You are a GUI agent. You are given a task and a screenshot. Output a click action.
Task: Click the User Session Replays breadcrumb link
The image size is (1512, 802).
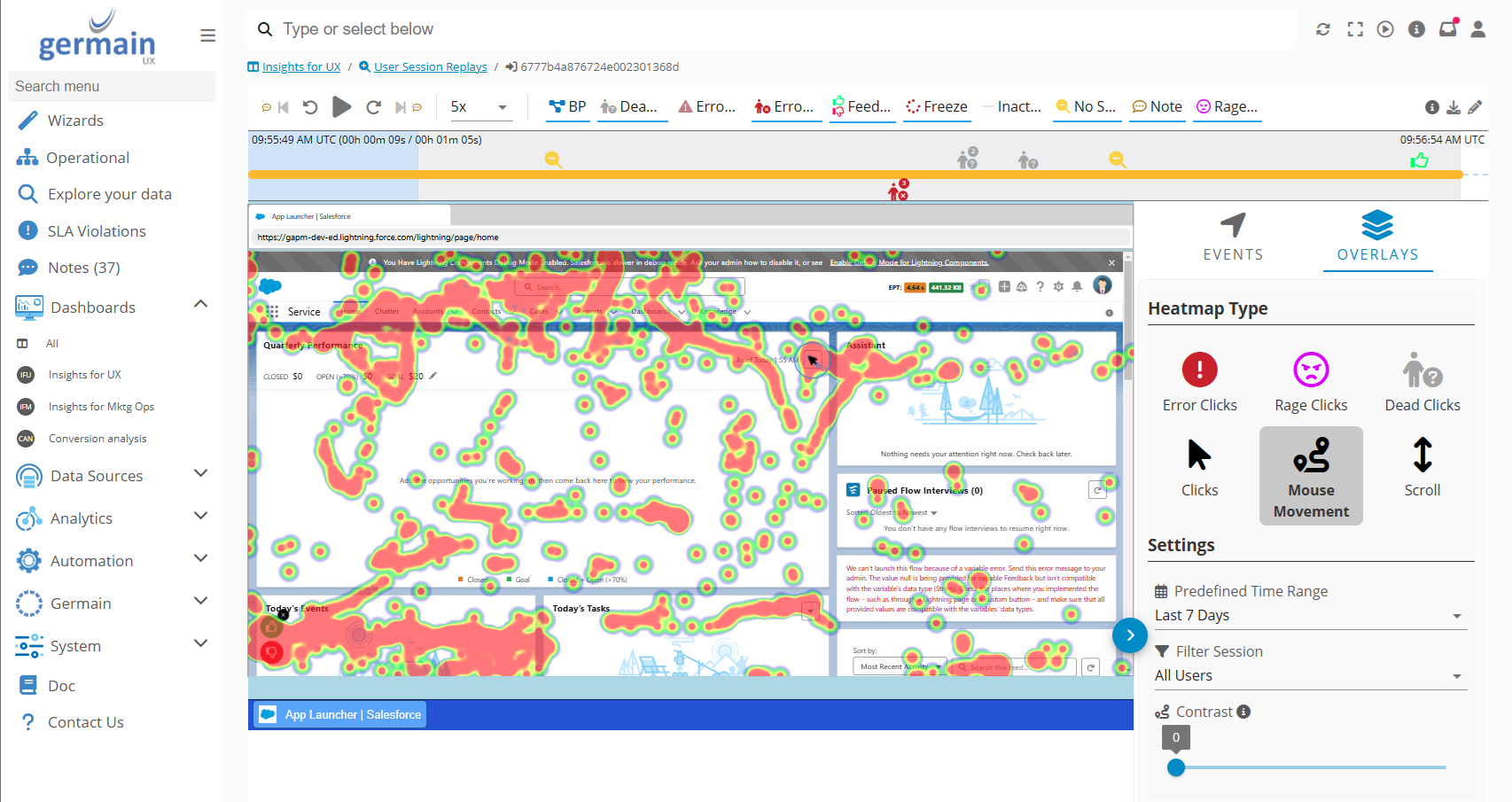click(430, 66)
